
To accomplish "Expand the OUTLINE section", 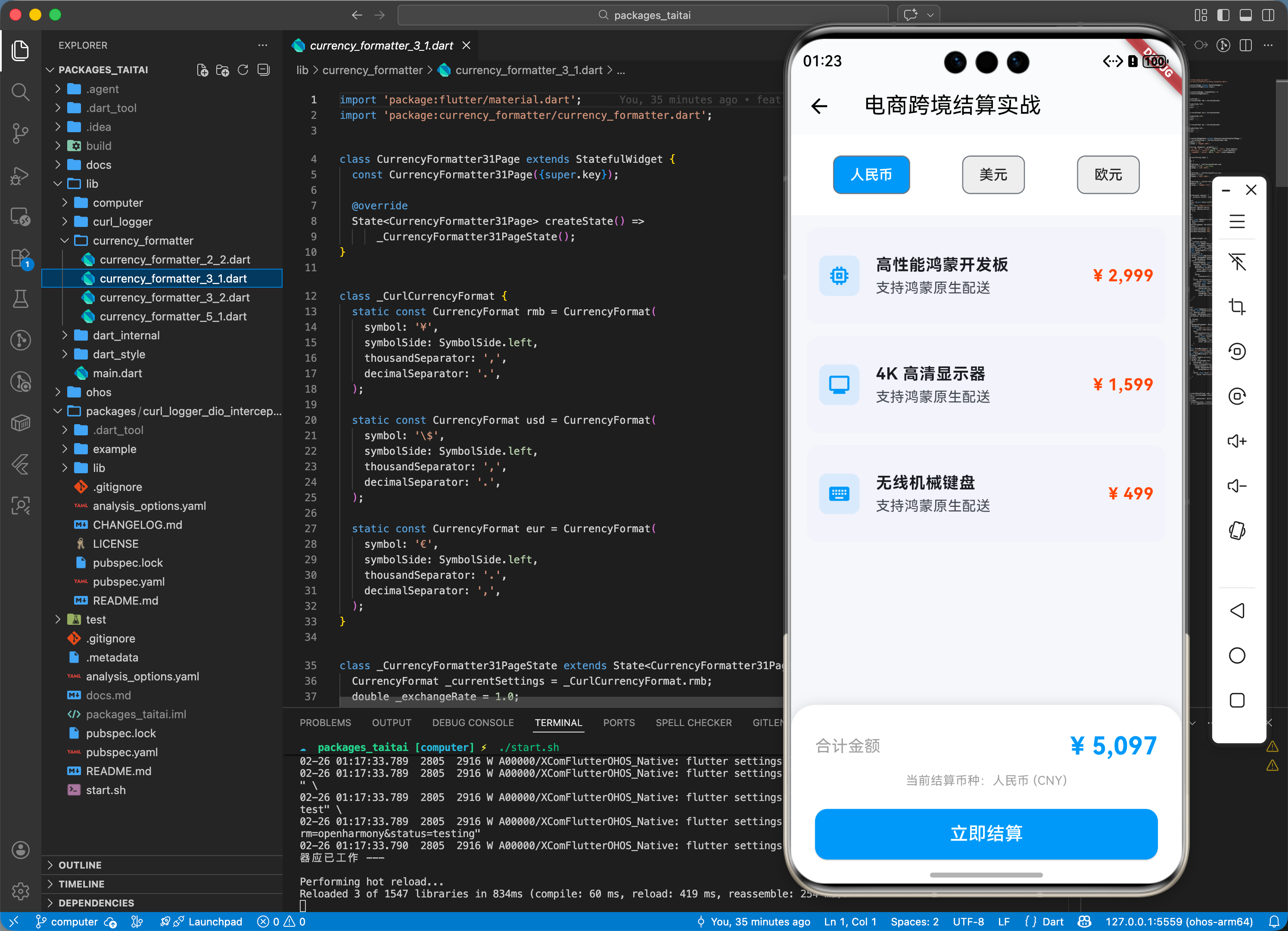I will (x=80, y=865).
